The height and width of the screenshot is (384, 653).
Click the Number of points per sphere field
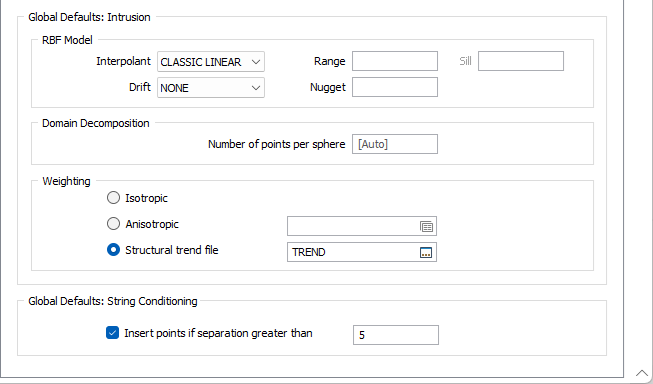pos(395,144)
